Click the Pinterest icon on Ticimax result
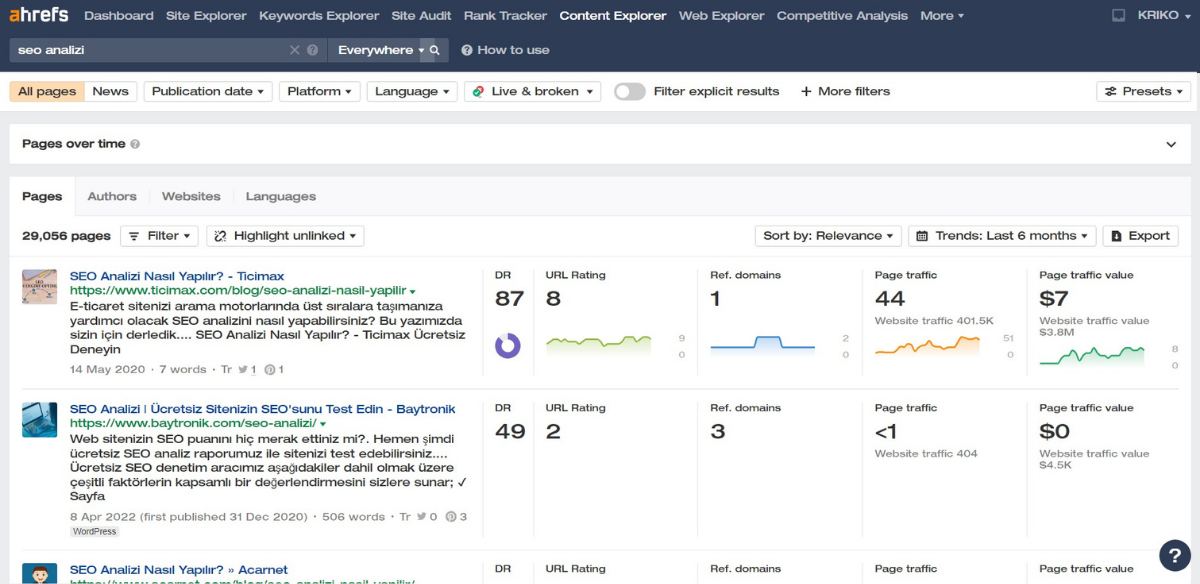1200x584 pixels. (270, 370)
